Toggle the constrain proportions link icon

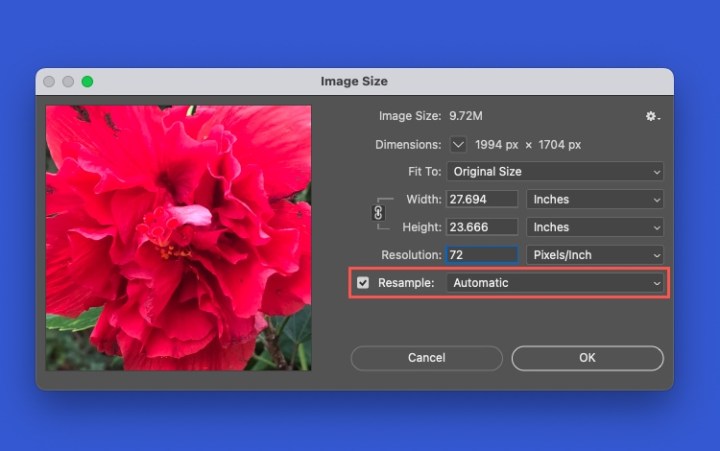pyautogui.click(x=378, y=213)
